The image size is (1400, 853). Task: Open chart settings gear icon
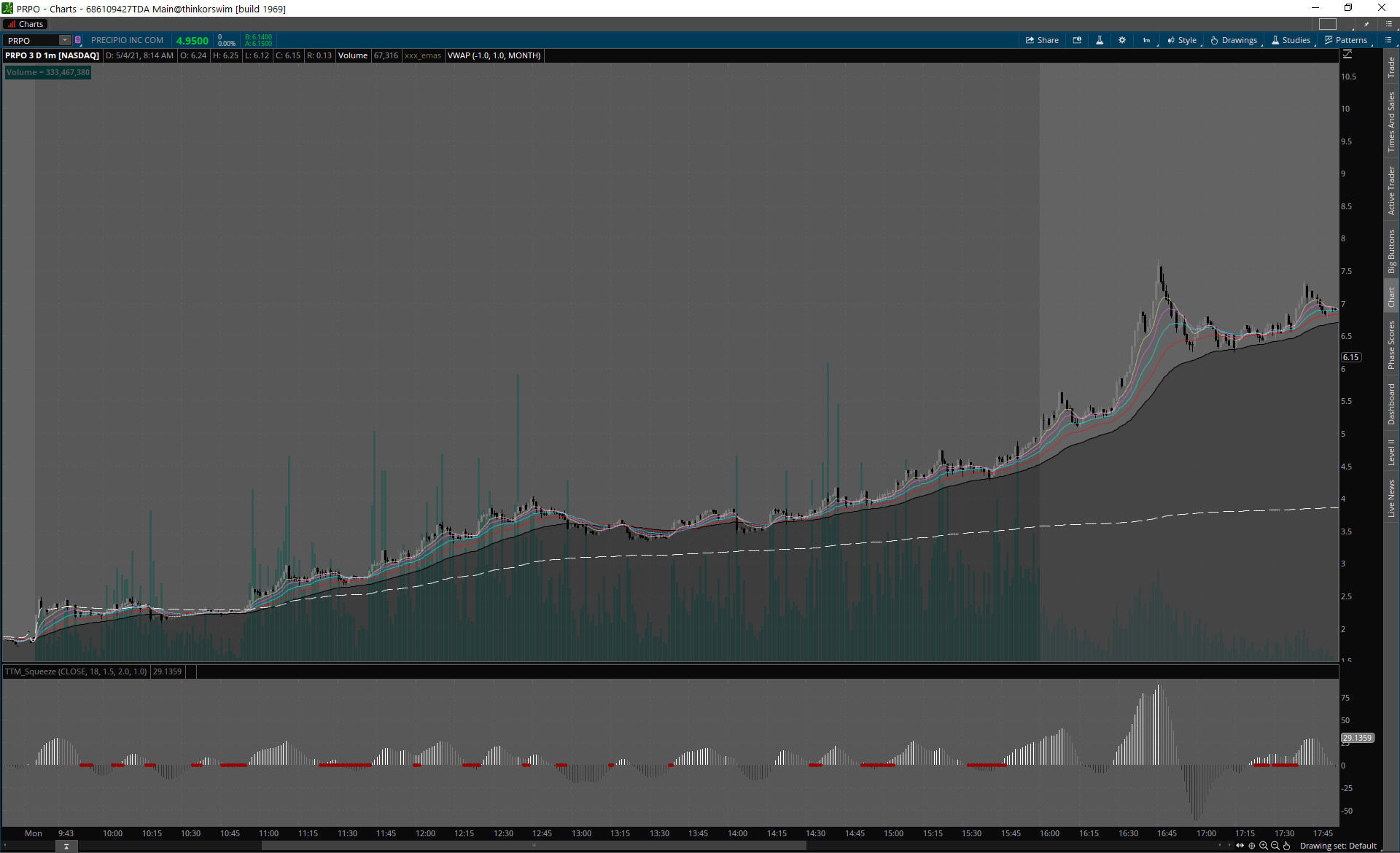(1122, 40)
